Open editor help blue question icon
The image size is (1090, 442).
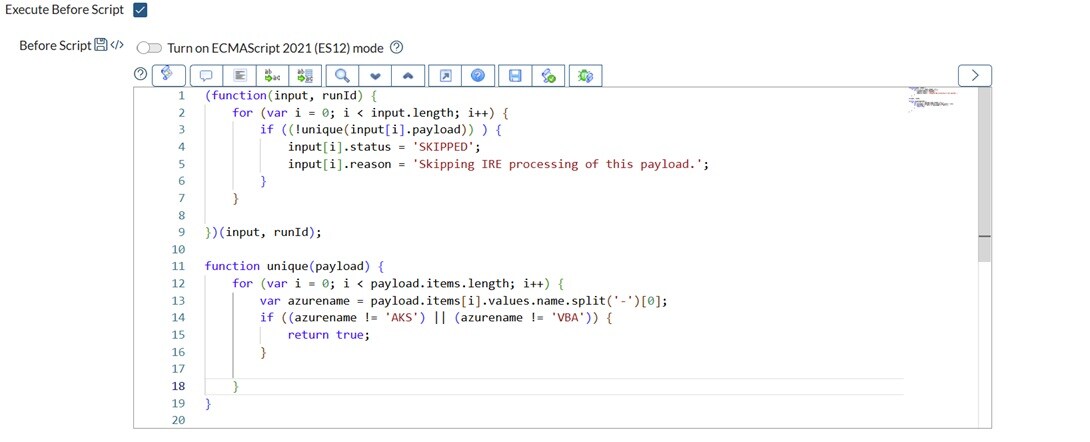(x=478, y=75)
